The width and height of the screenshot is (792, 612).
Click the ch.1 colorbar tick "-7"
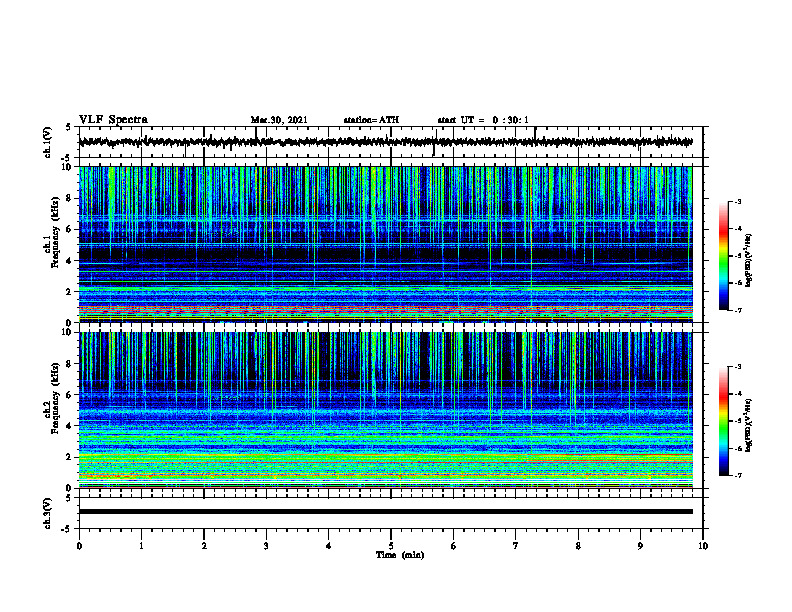pos(738,310)
